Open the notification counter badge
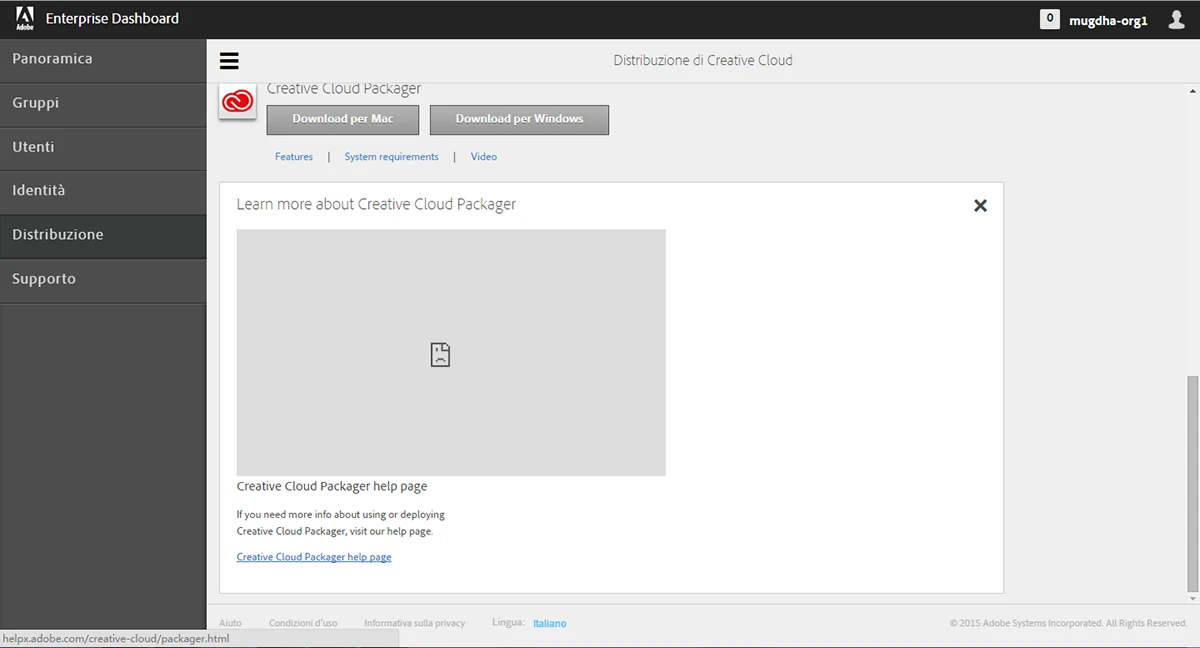The image size is (1200, 648). [x=1049, y=19]
